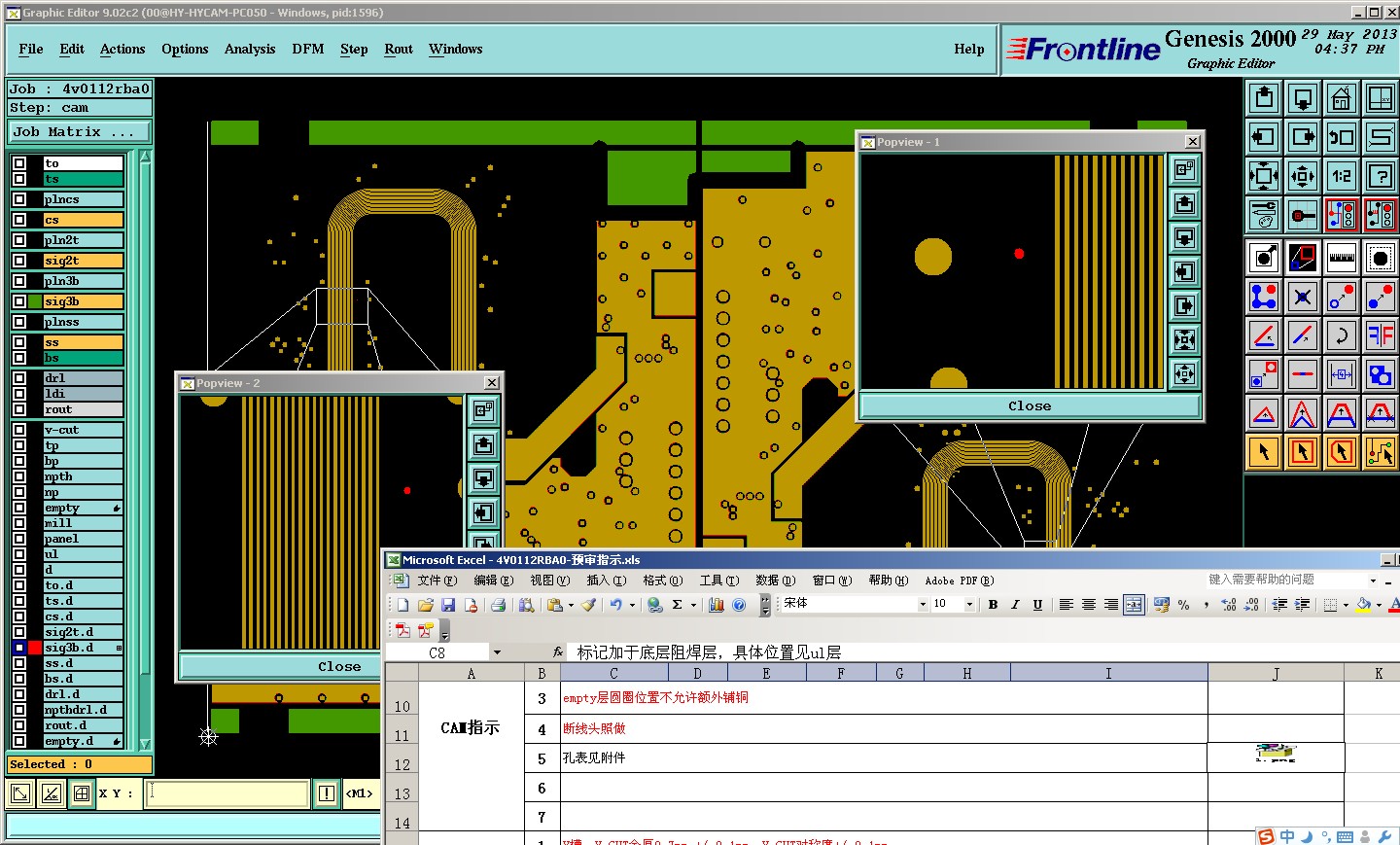
Task: Click the Job Matrix ... button
Action: 80,131
